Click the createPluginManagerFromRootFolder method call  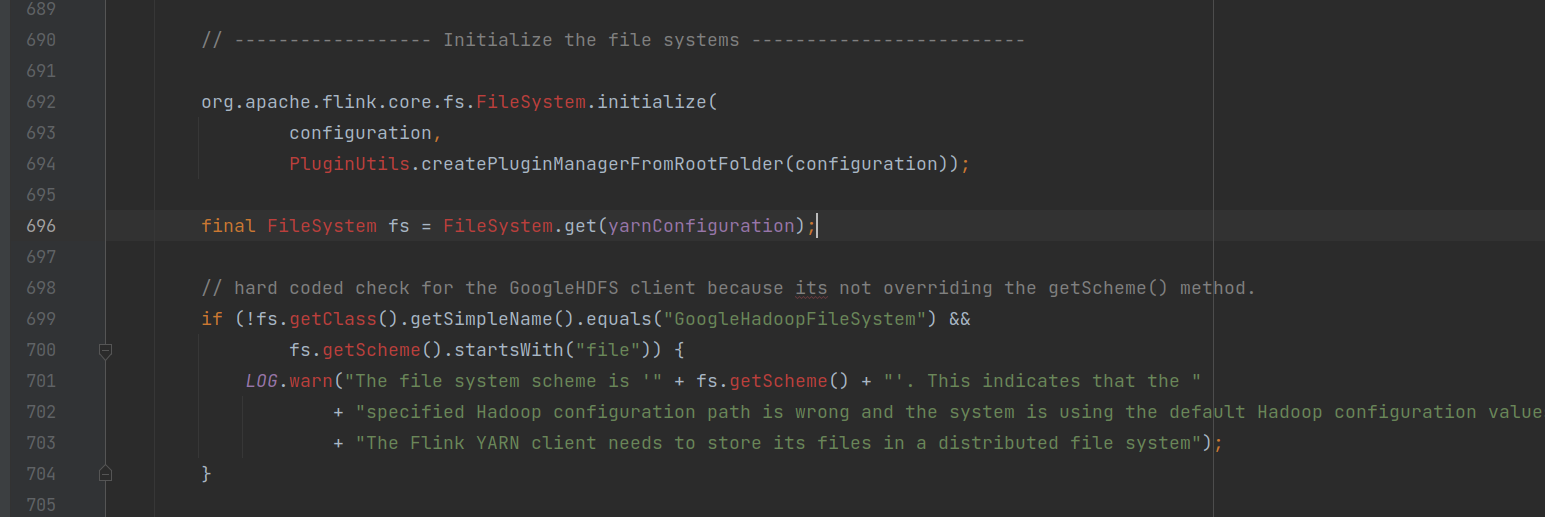point(603,164)
